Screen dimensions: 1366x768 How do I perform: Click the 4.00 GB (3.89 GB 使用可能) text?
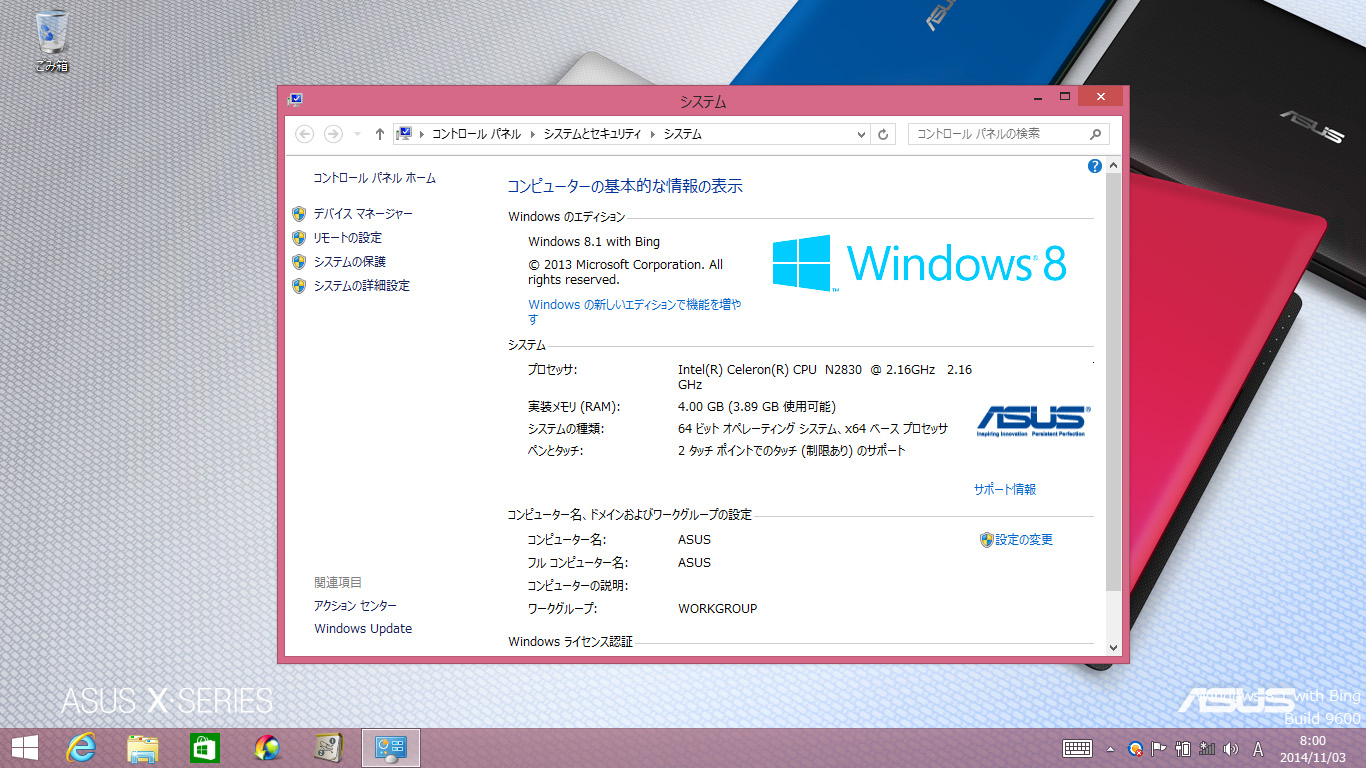click(x=757, y=407)
